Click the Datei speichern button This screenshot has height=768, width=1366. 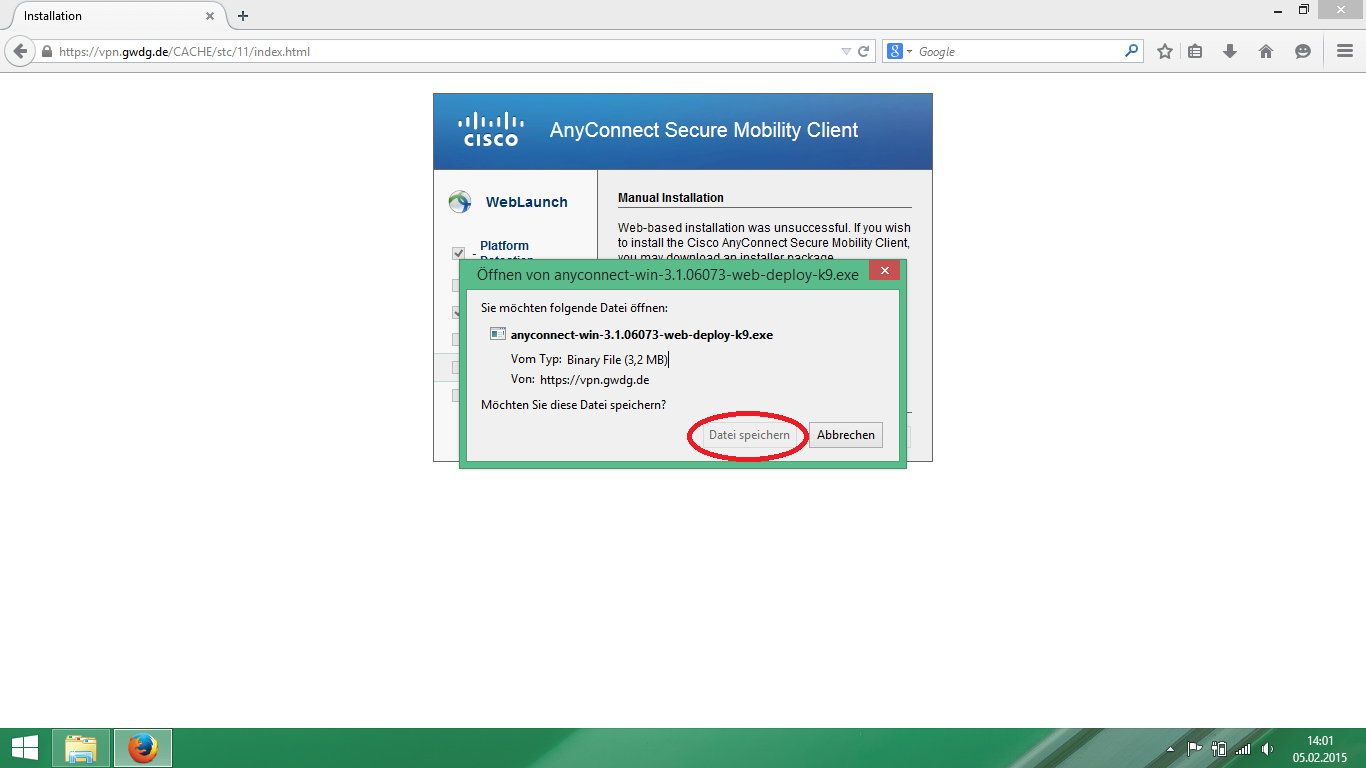[x=750, y=435]
